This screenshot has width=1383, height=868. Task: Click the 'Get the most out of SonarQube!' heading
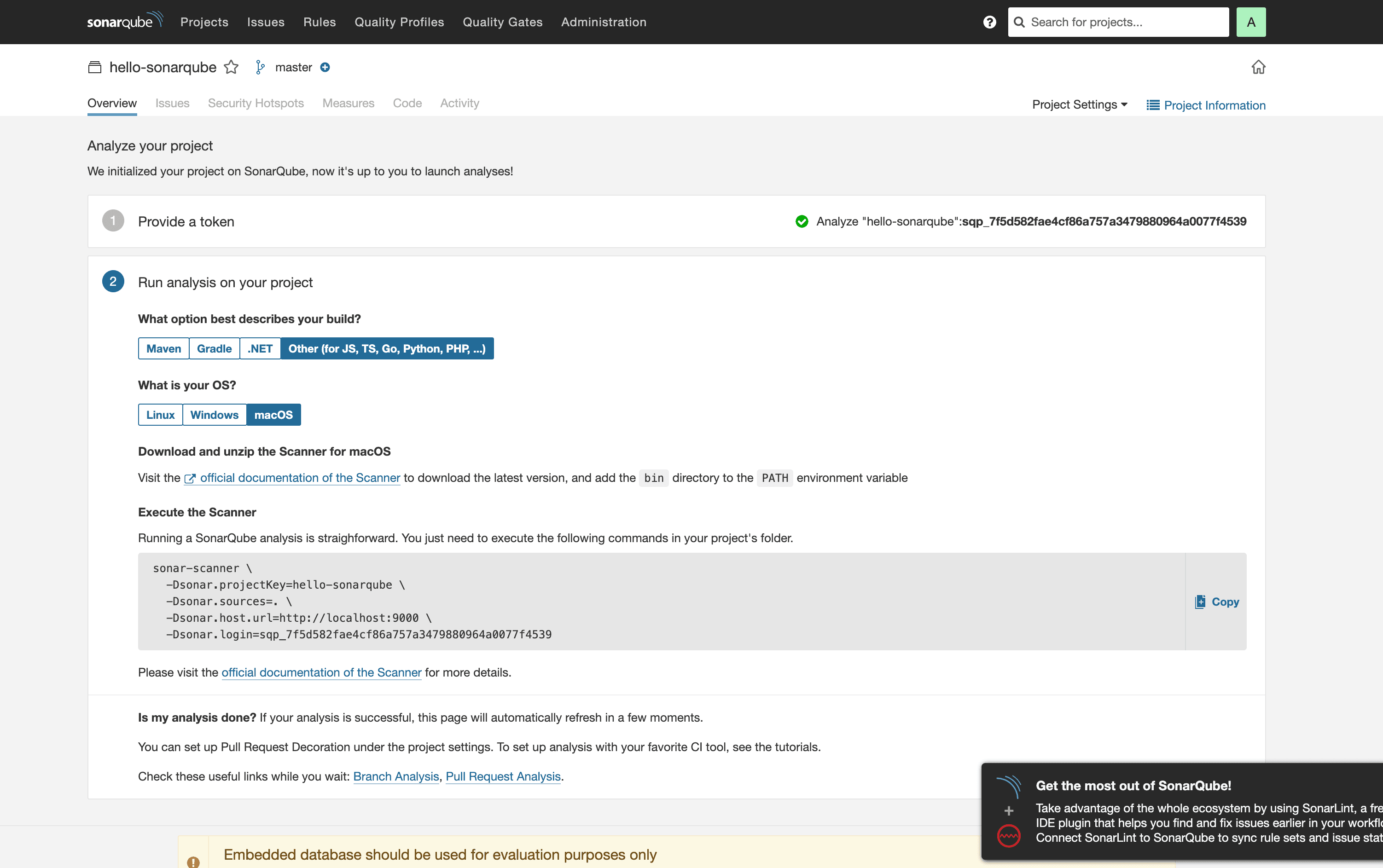click(1133, 786)
